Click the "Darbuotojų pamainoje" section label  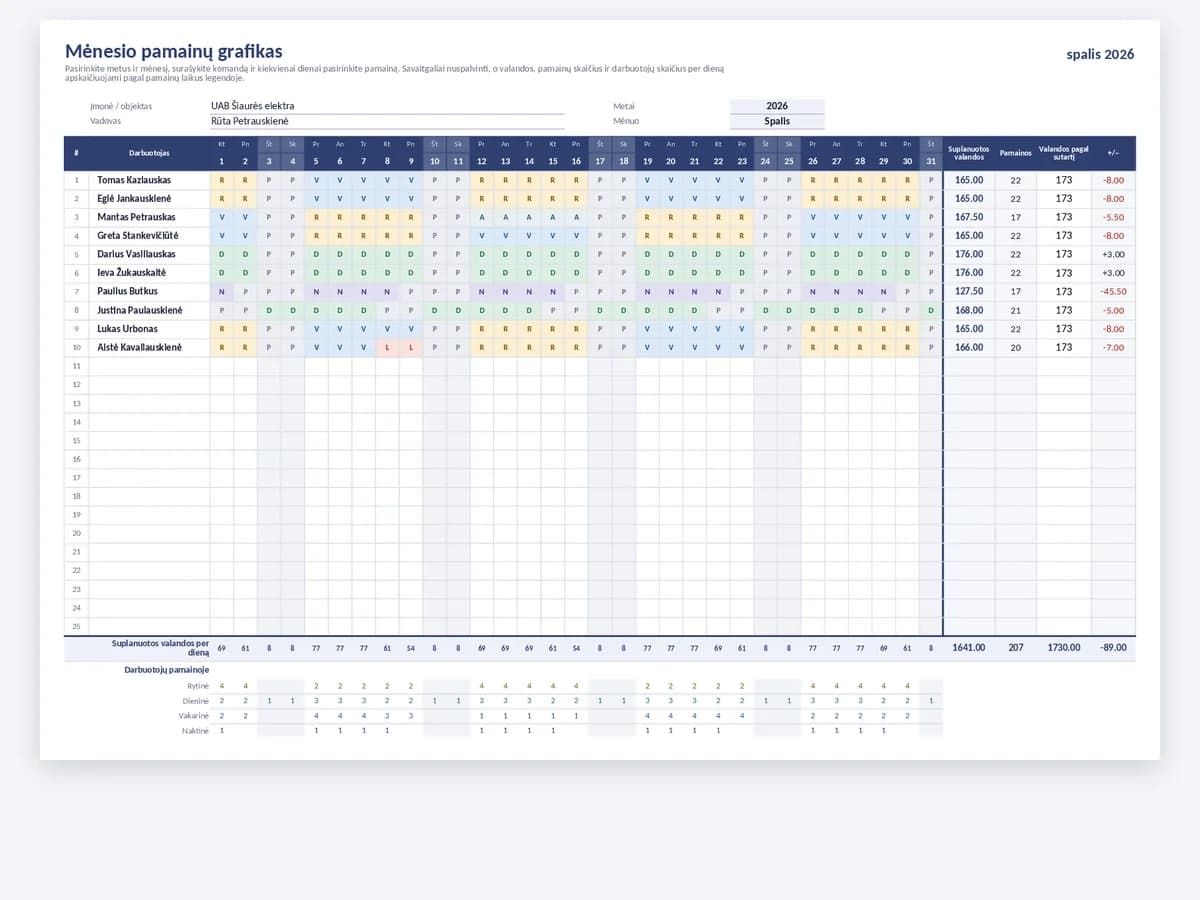coord(166,669)
